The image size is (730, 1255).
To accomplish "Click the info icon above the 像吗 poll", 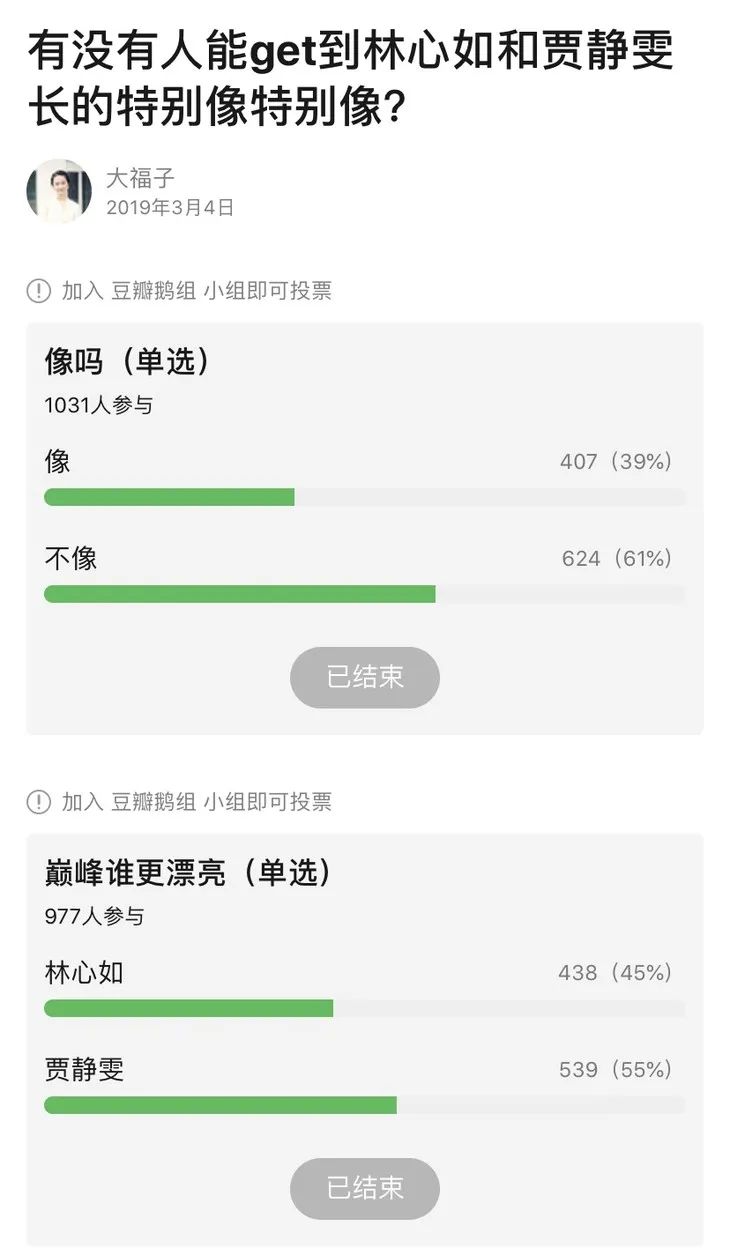I will pos(38,291).
